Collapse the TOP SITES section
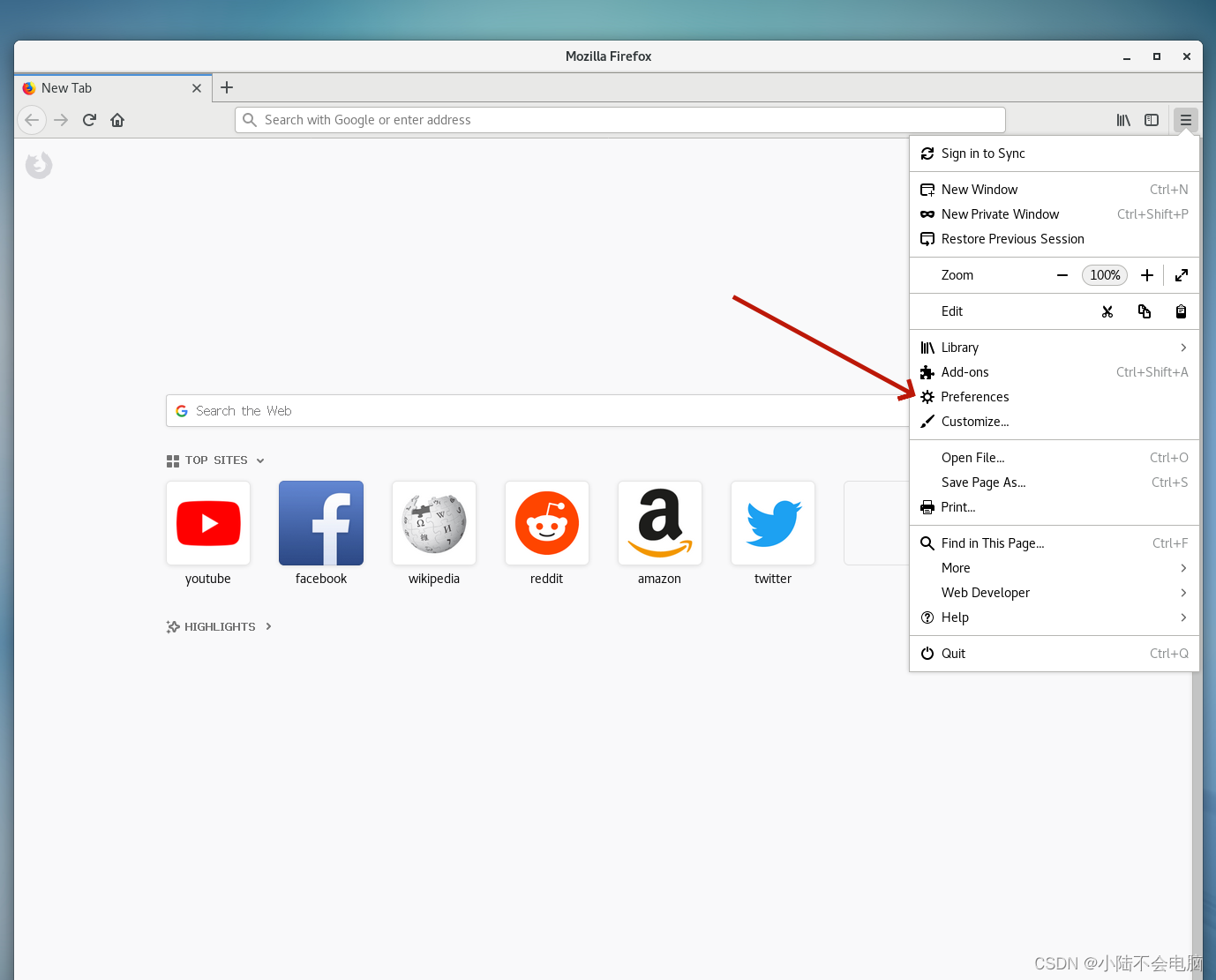The image size is (1216, 980). (x=259, y=460)
